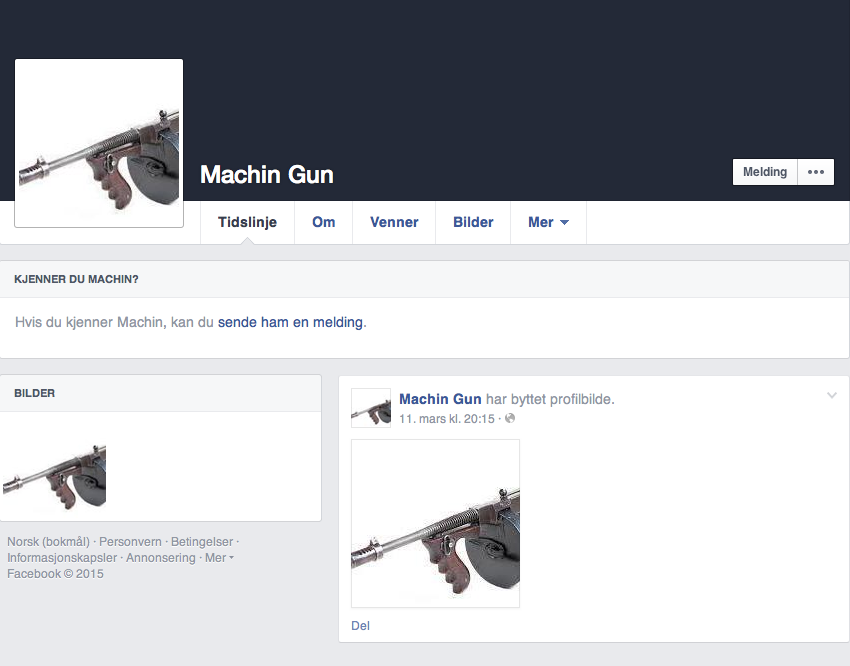Click the small avatar beside the post
Viewport: 850px width, 666px height.
coord(371,408)
